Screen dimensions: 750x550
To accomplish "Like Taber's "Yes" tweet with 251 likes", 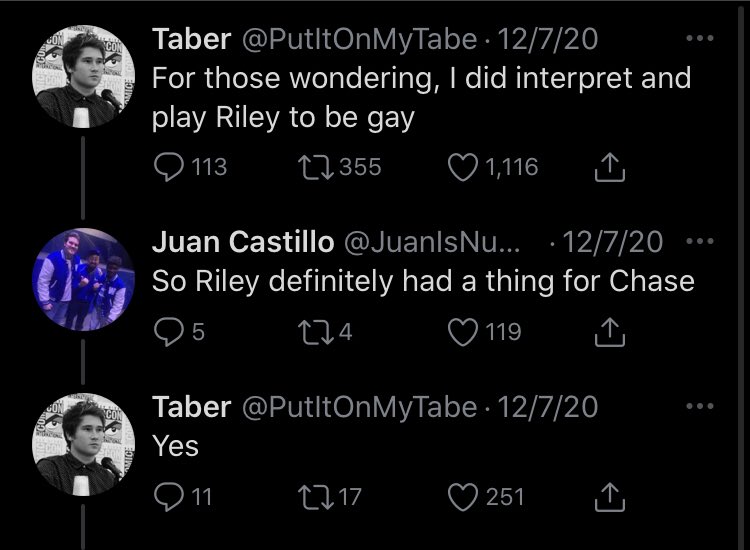I will coord(463,496).
